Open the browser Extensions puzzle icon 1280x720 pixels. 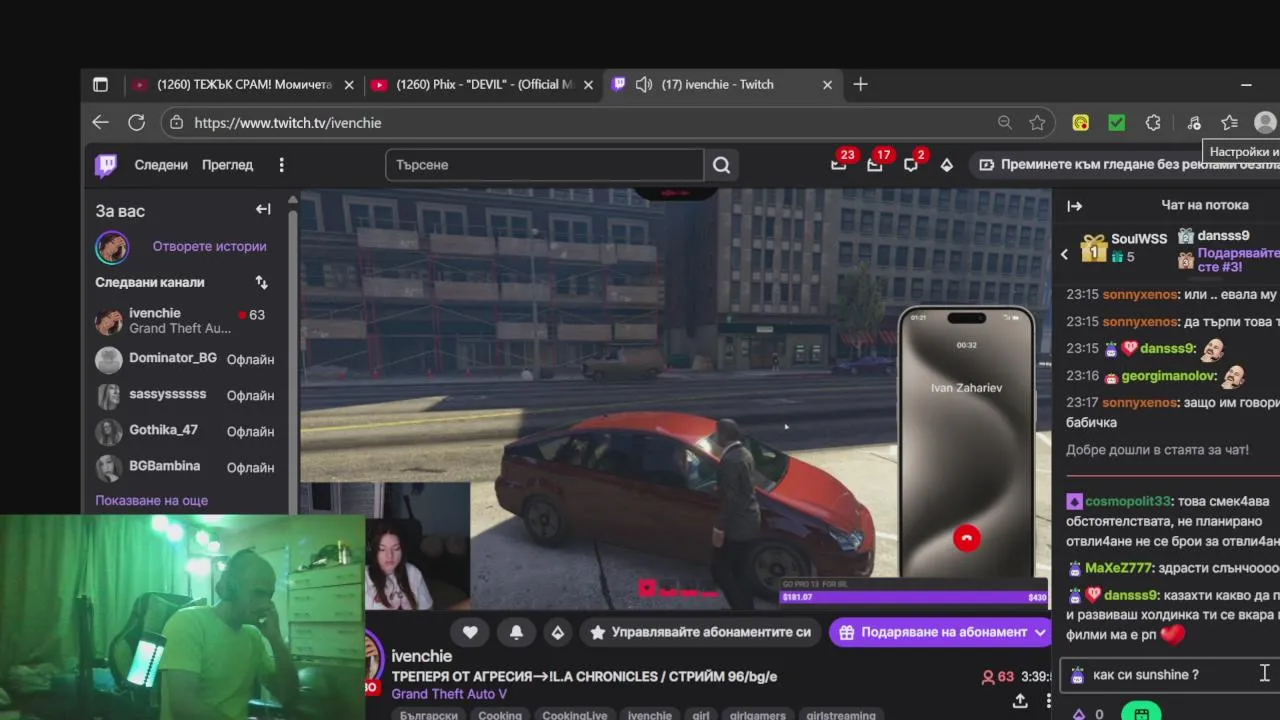1153,122
